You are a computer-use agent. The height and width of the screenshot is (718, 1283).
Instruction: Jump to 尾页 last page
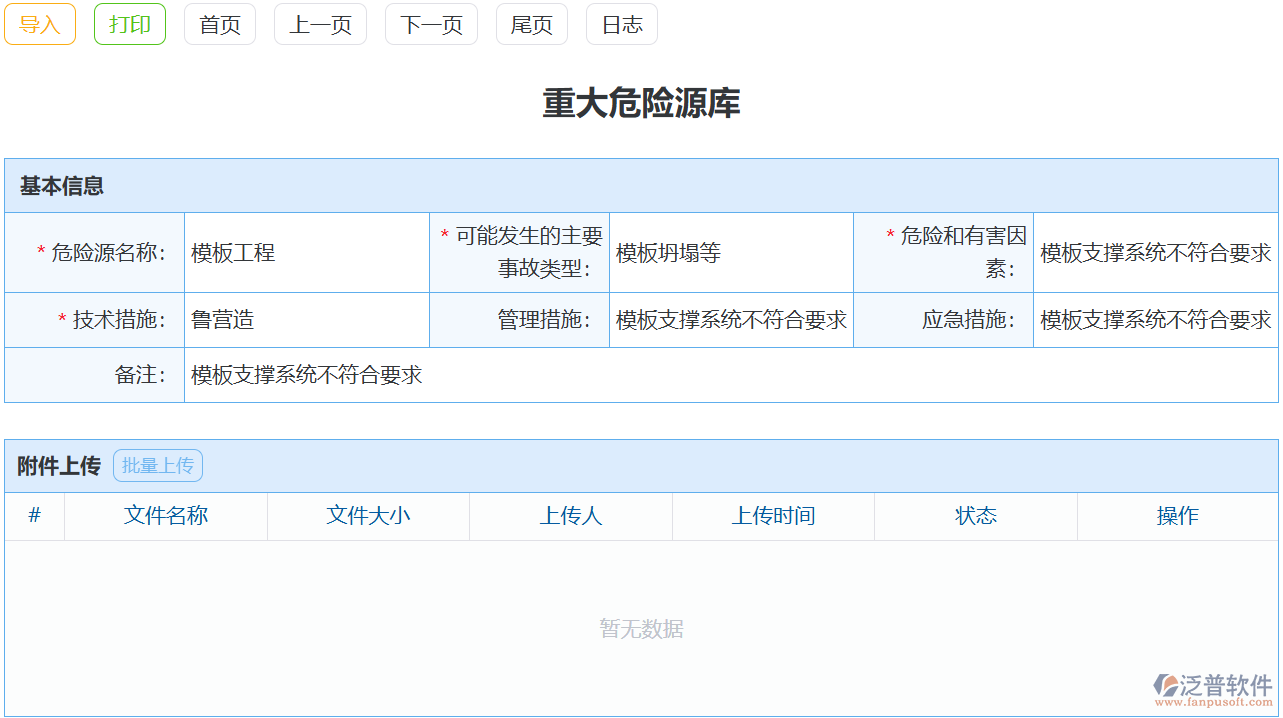531,24
